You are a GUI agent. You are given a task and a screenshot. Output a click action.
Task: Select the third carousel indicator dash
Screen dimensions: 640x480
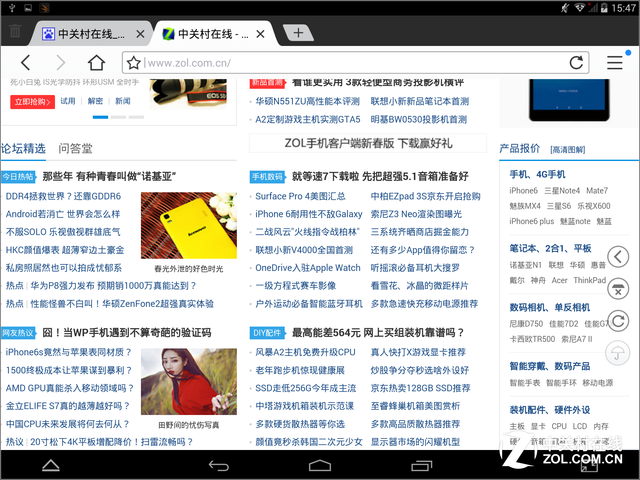(136, 117)
